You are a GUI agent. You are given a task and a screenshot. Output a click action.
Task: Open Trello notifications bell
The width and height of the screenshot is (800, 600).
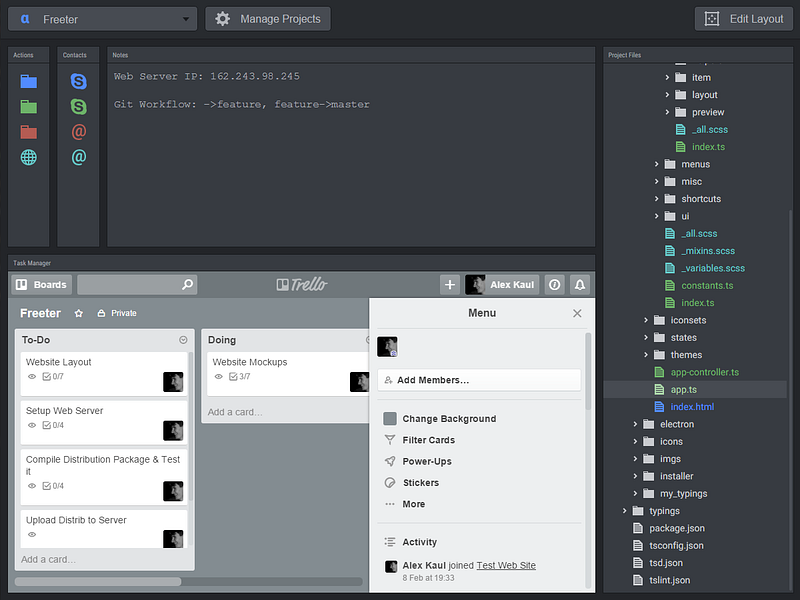coord(580,285)
